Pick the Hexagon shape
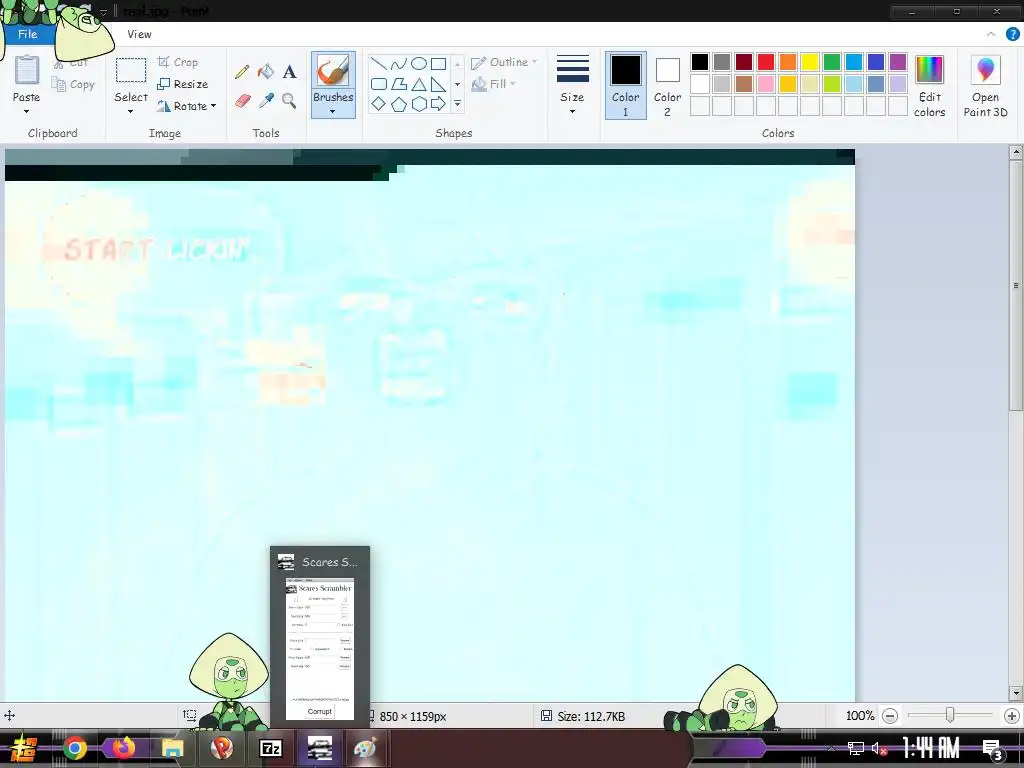This screenshot has width=1024, height=768. (419, 104)
